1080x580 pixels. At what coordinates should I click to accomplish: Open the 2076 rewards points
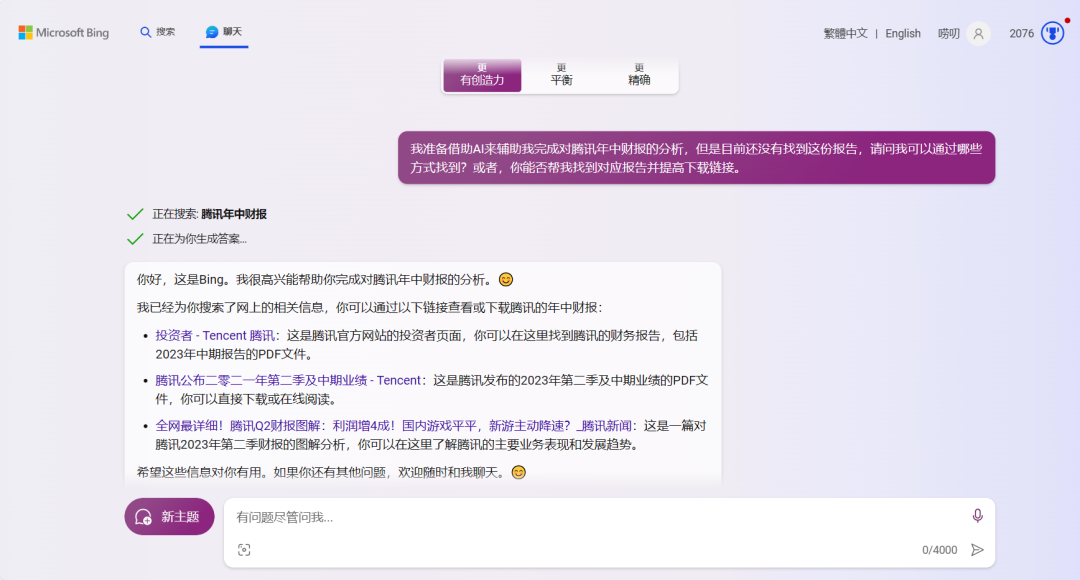click(1021, 33)
